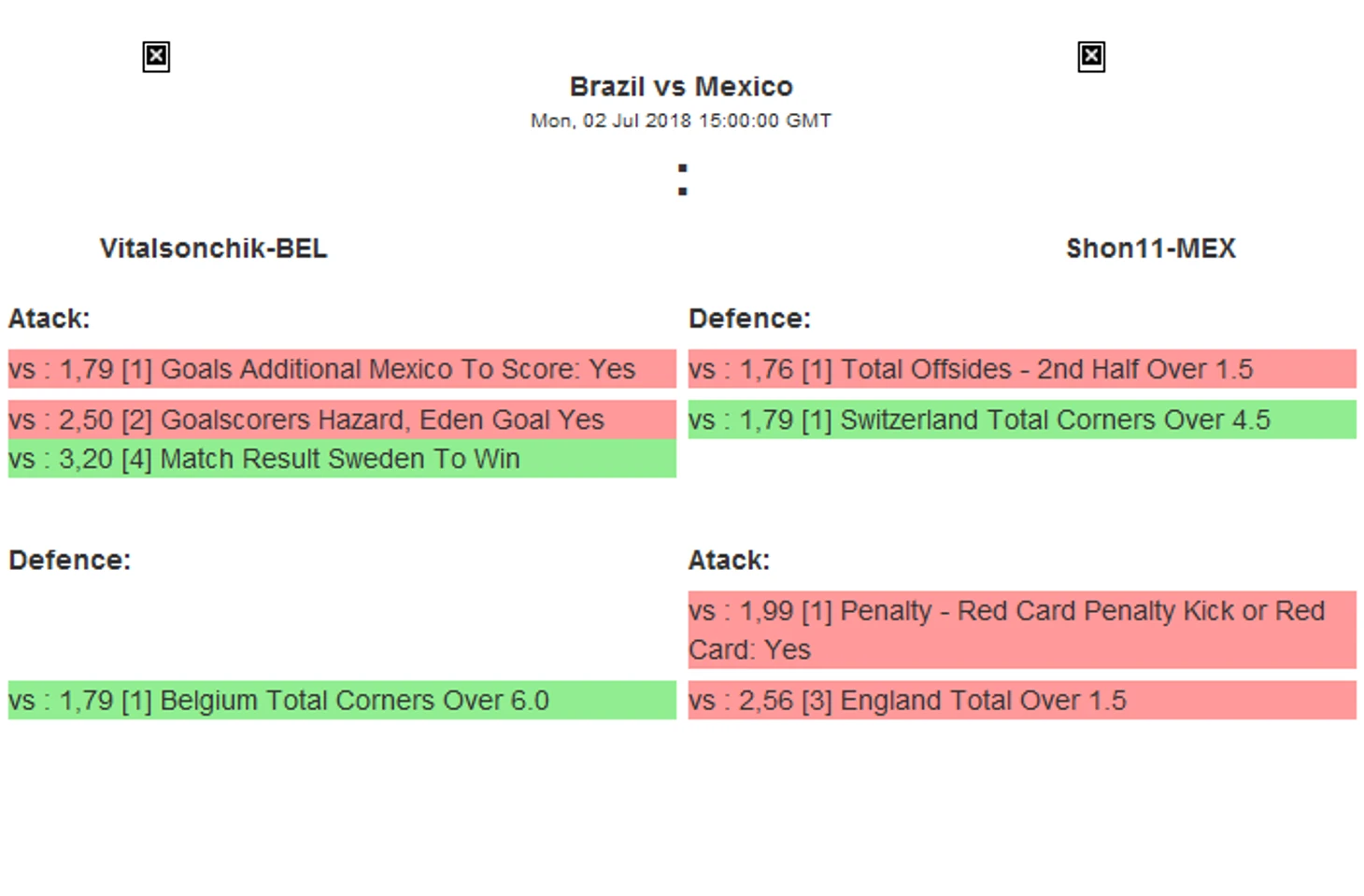
Task: Click the left Atack: section heading
Action: (x=49, y=319)
